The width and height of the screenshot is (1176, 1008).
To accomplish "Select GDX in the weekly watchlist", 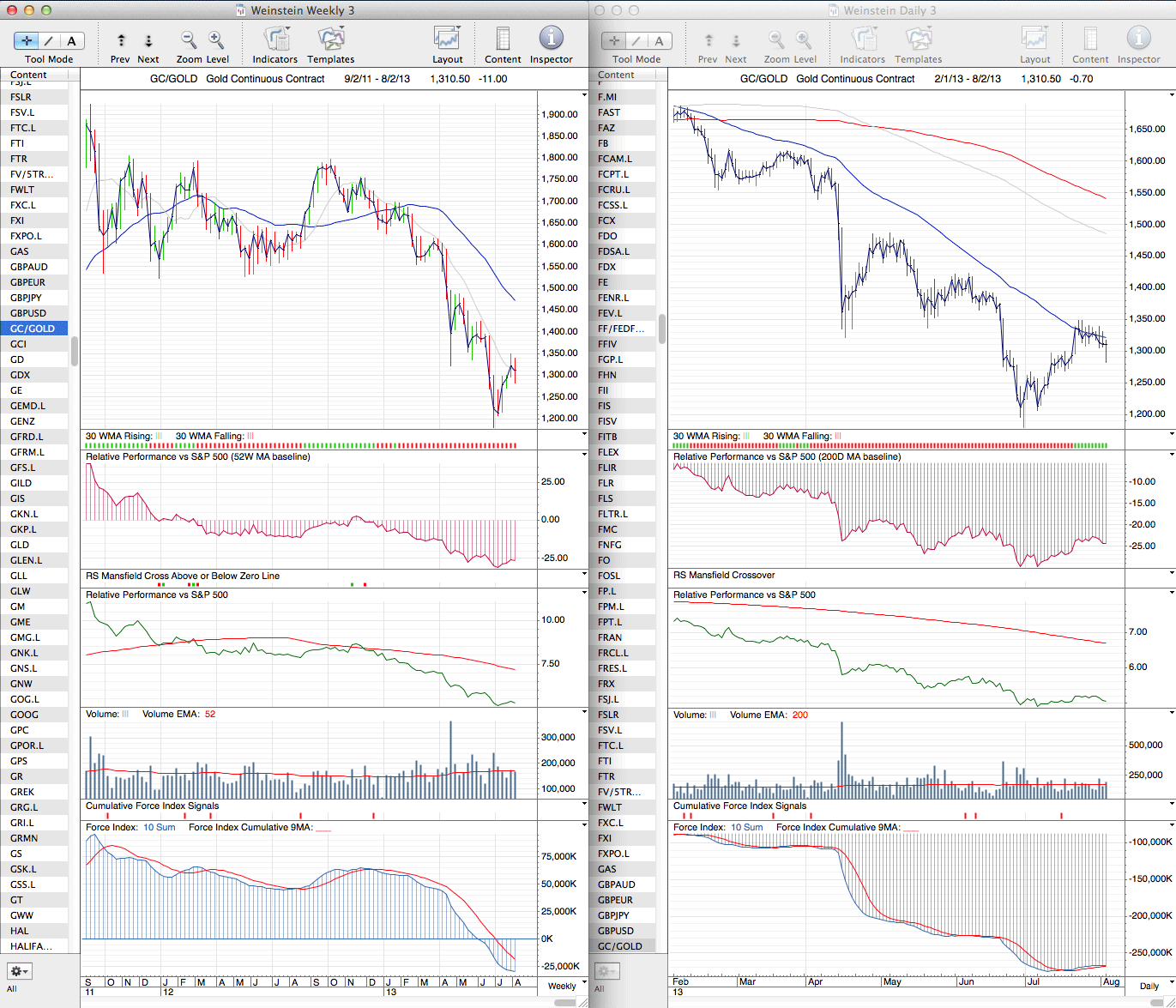I will point(21,375).
